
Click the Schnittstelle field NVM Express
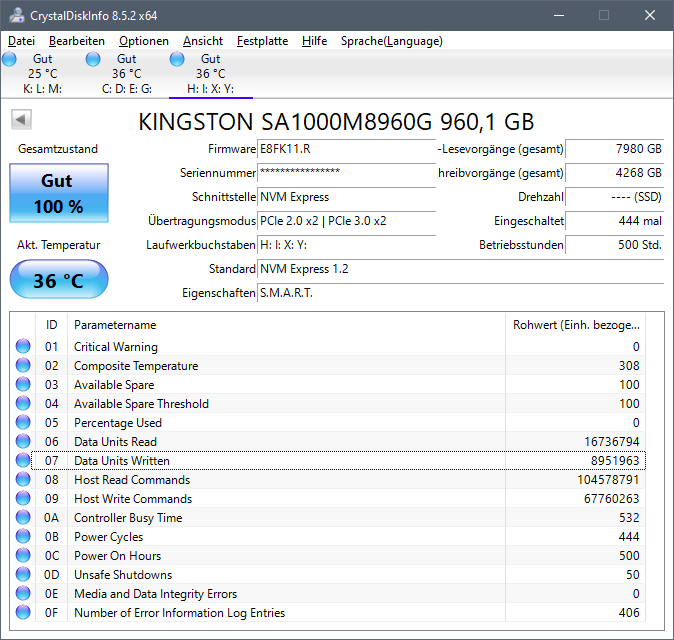[346, 197]
